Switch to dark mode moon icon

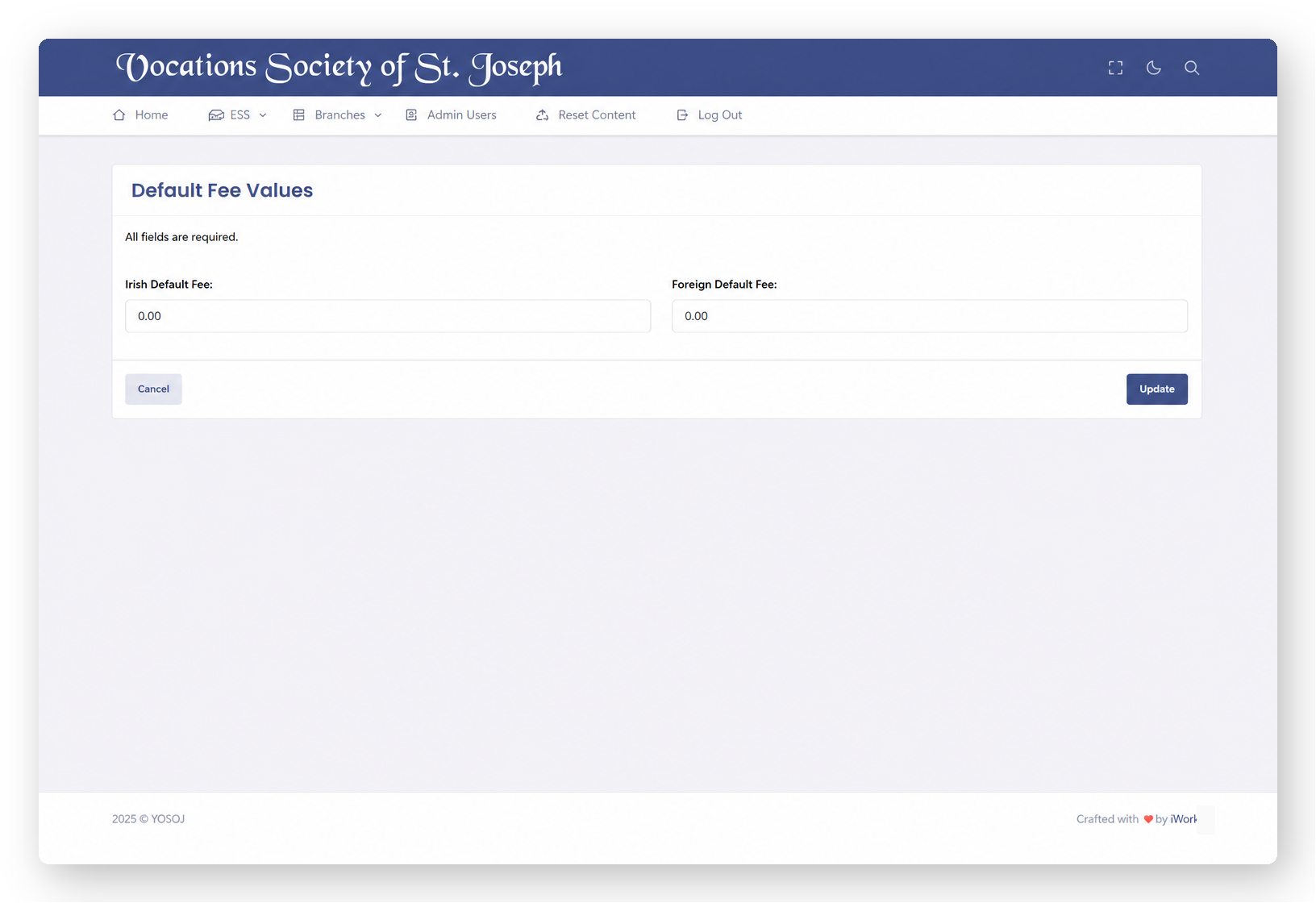1154,68
